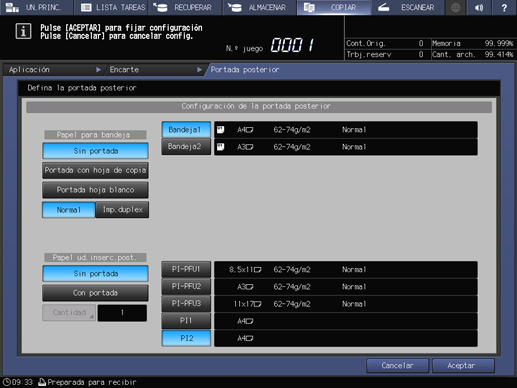Viewport: 517px width, 388px height.
Task: Click the Configuración de la portada posterior header
Action: [259, 107]
